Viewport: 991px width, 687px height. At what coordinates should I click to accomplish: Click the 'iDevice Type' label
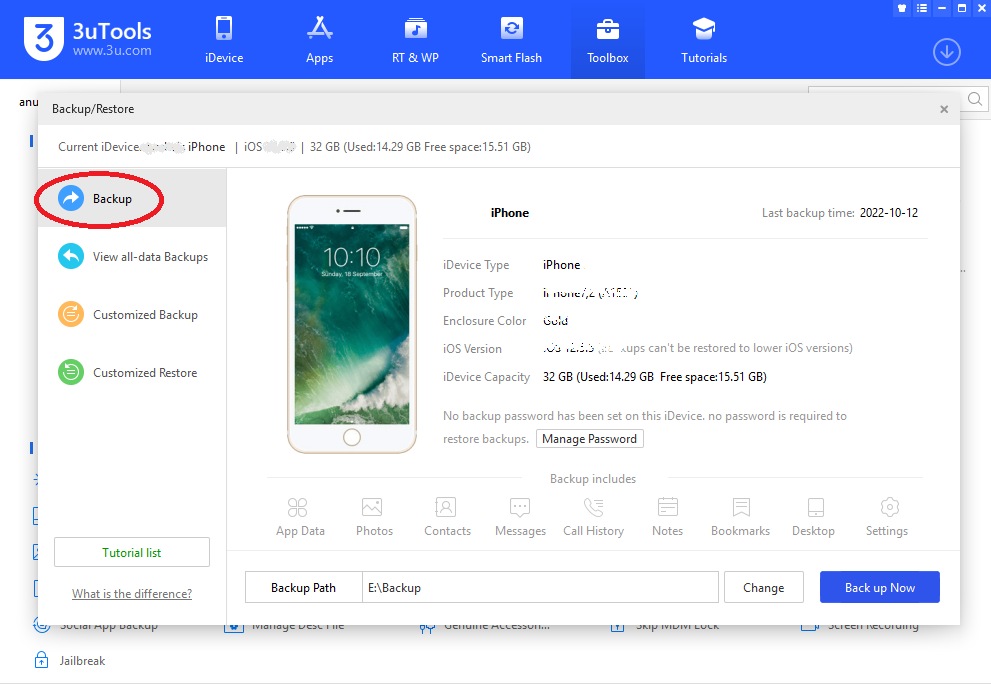[x=476, y=265]
